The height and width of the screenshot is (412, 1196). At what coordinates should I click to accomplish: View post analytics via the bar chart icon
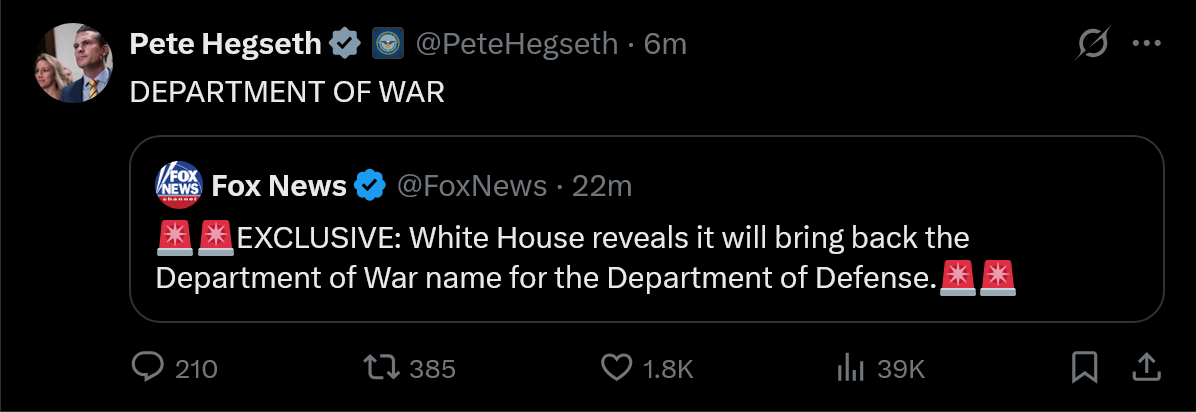[x=849, y=368]
